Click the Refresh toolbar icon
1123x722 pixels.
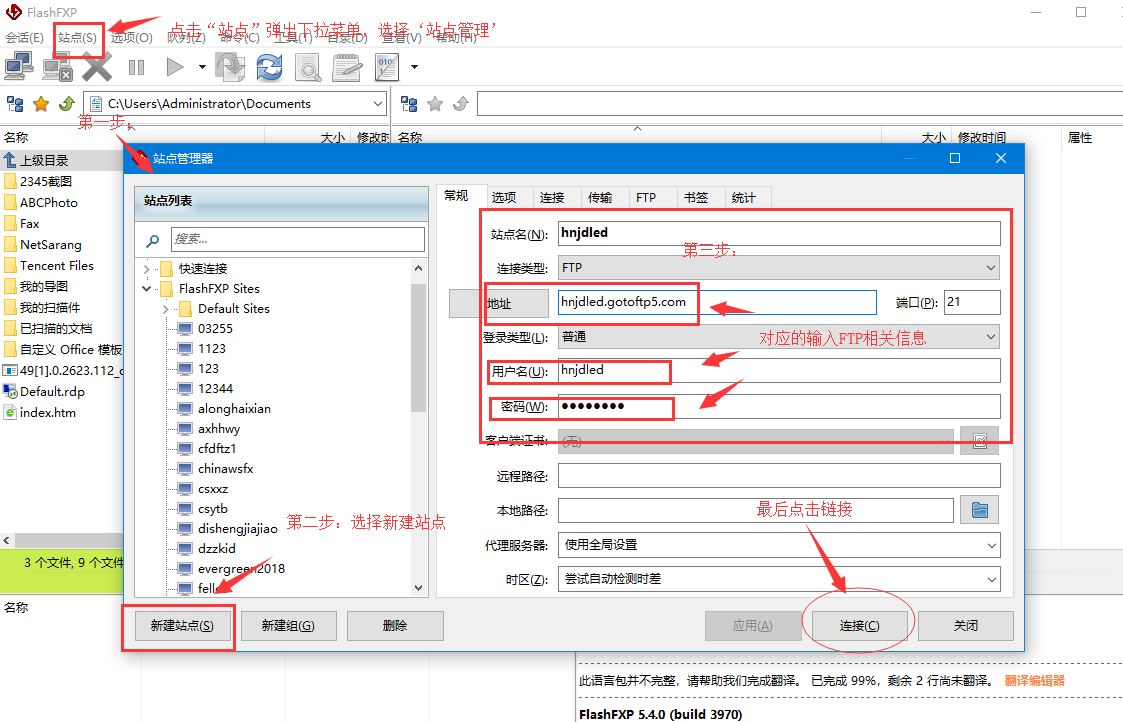(268, 67)
